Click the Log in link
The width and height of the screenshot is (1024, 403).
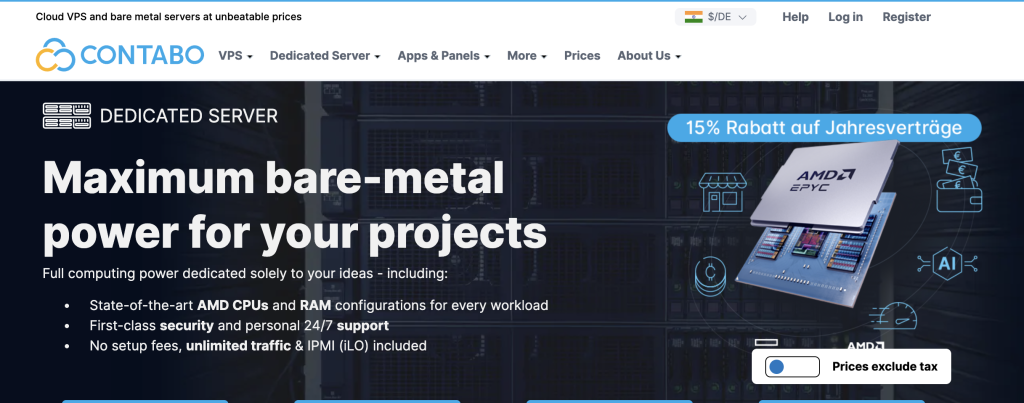[845, 17]
